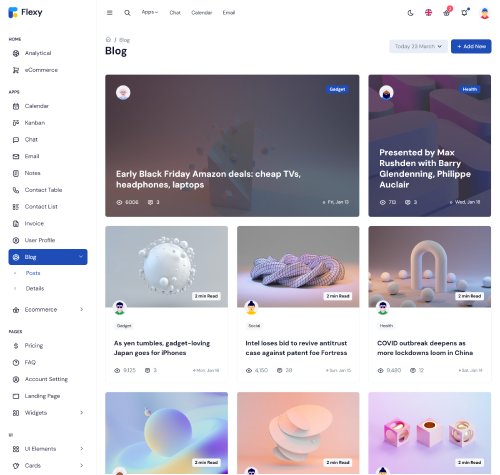Expand the Apps dropdown in the header
Image resolution: width=500 pixels, height=475 pixels.
[150, 12]
